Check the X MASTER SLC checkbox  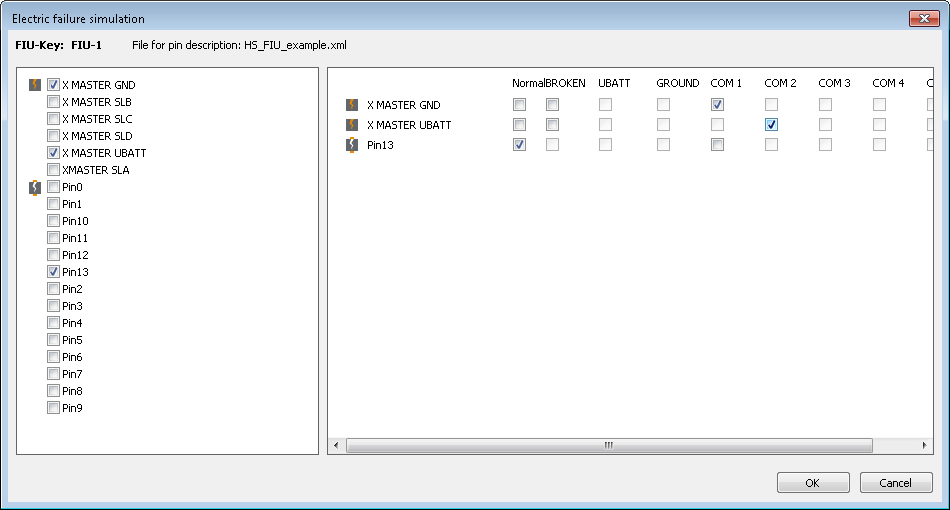point(53,119)
